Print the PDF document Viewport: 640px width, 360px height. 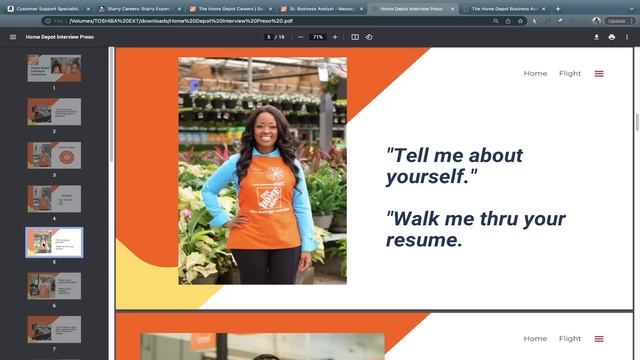pos(611,37)
